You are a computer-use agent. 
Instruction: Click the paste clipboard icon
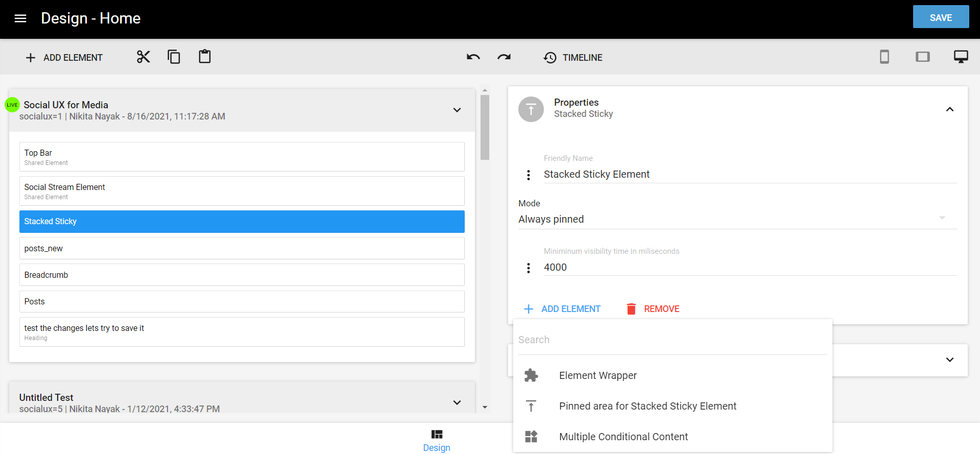(204, 57)
